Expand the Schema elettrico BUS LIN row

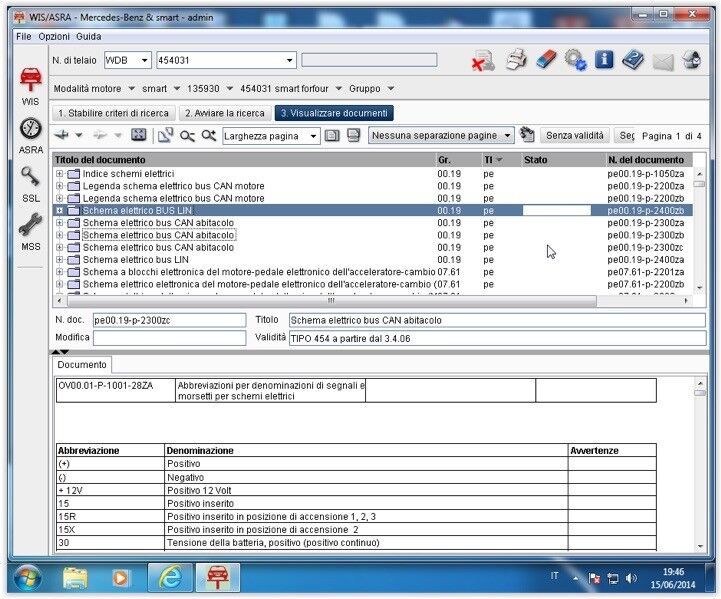(59, 211)
